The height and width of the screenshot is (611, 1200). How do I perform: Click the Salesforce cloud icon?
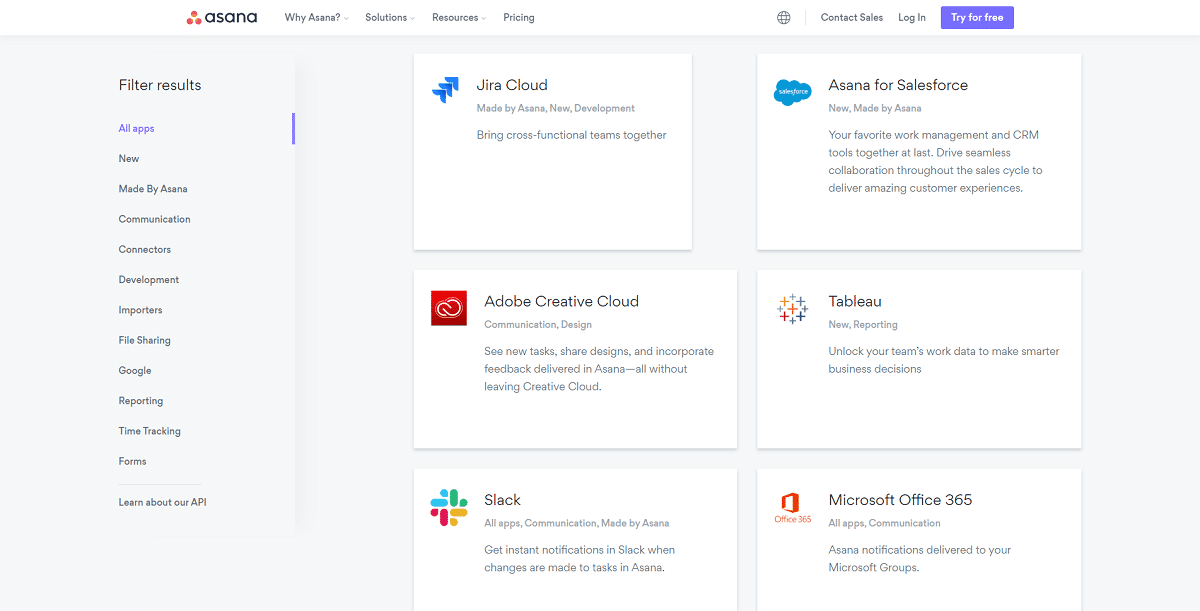coord(793,91)
